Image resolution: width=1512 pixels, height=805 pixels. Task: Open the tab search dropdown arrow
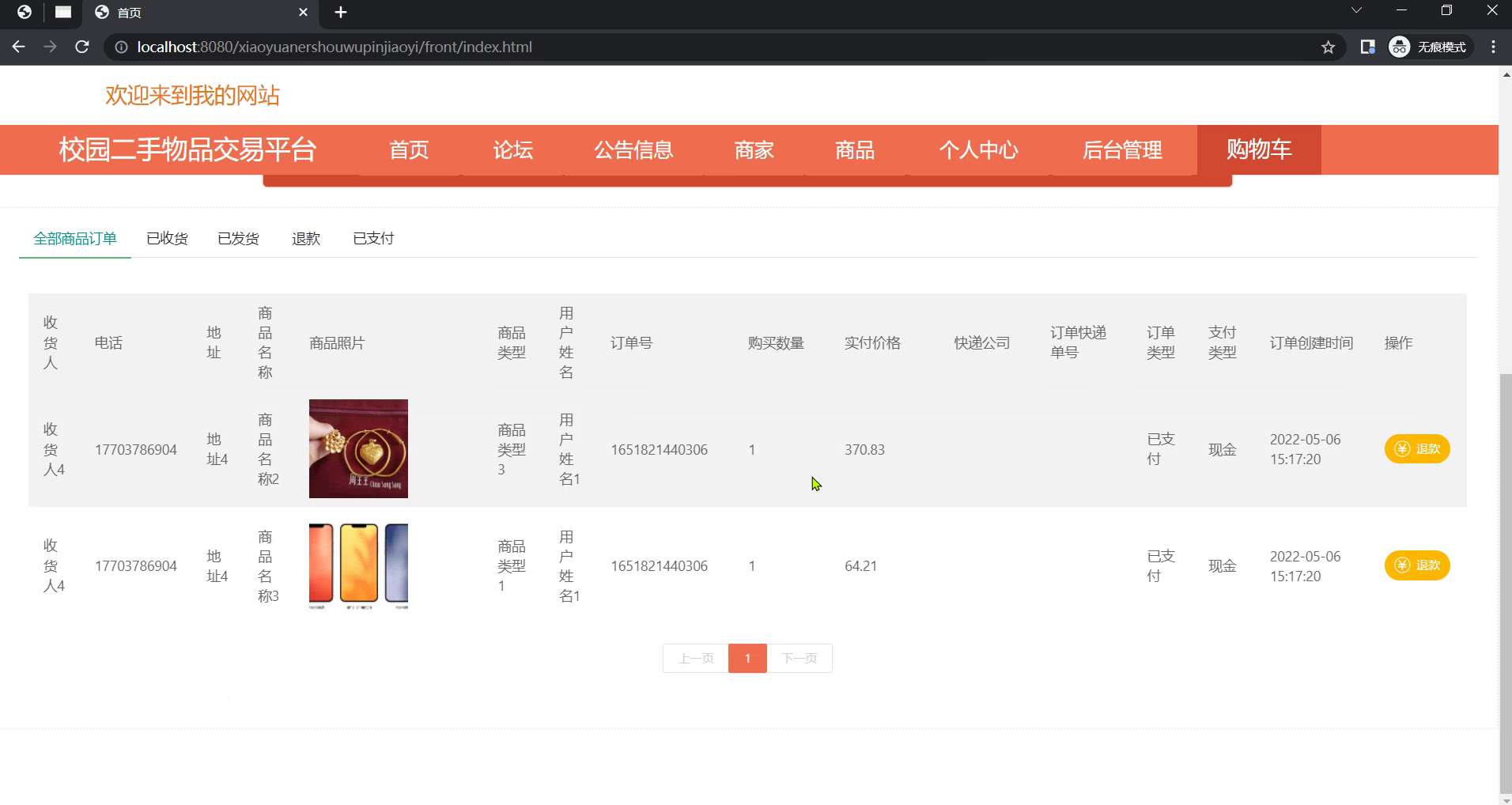coord(1356,11)
